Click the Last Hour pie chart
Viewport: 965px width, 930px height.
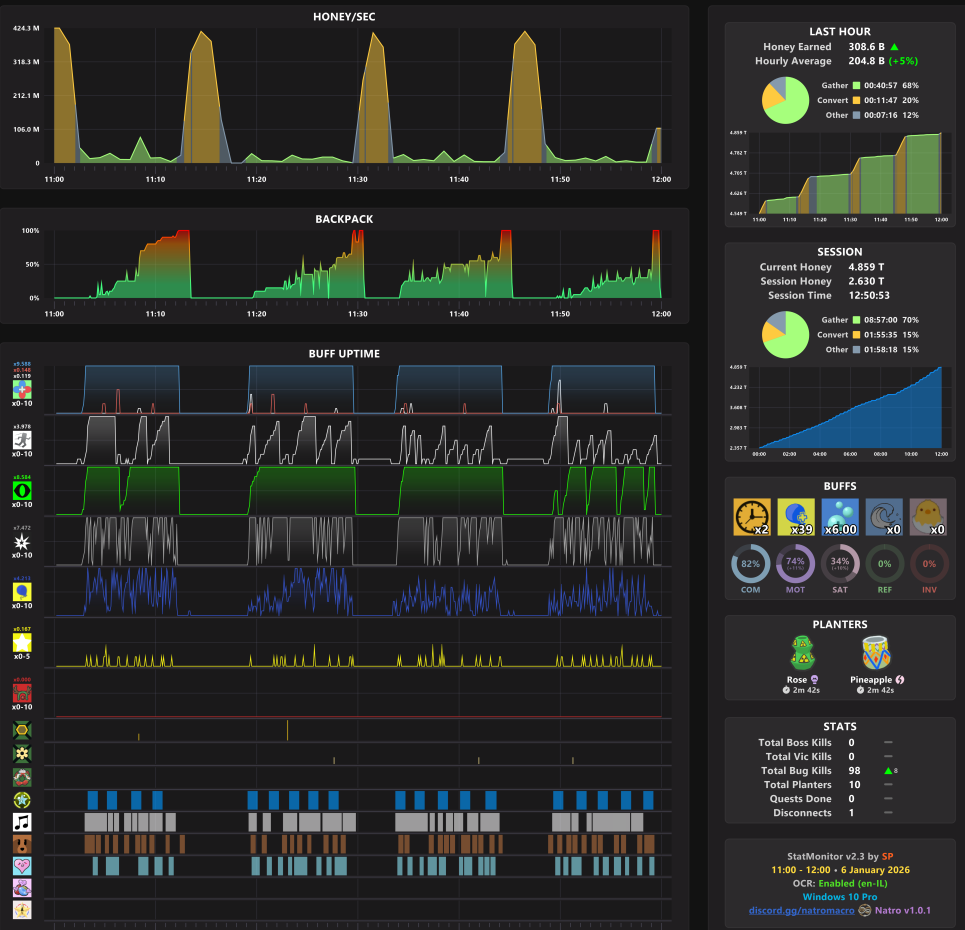pyautogui.click(x=785, y=100)
